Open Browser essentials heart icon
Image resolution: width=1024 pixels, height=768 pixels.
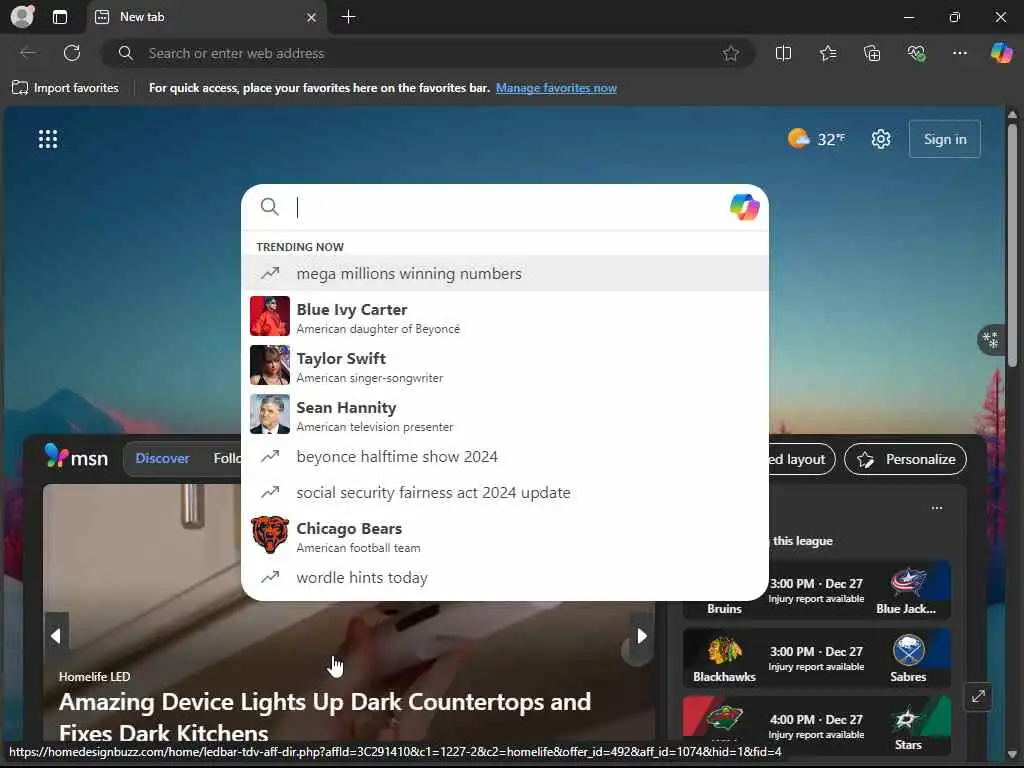coord(916,54)
